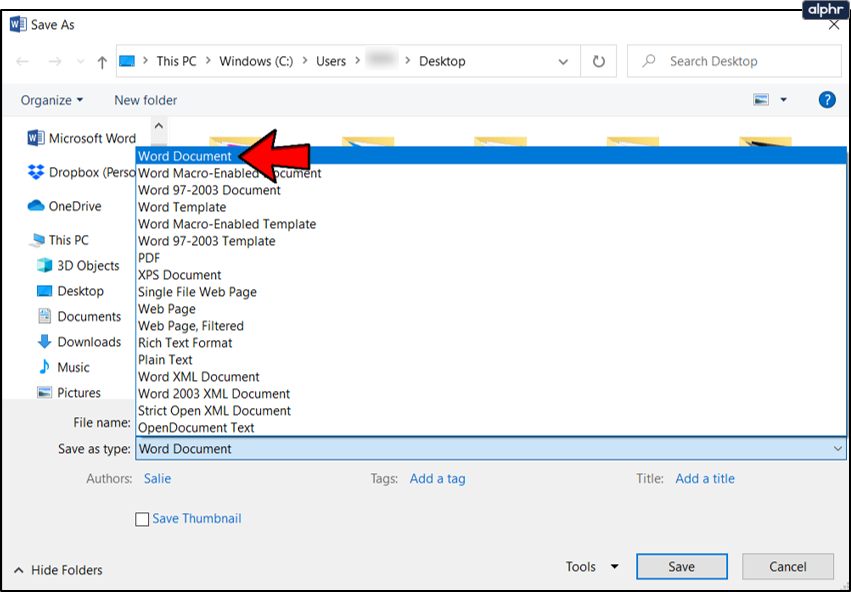The height and width of the screenshot is (592, 851).
Task: Open the Desktop folder in sidebar
Action: [70, 291]
